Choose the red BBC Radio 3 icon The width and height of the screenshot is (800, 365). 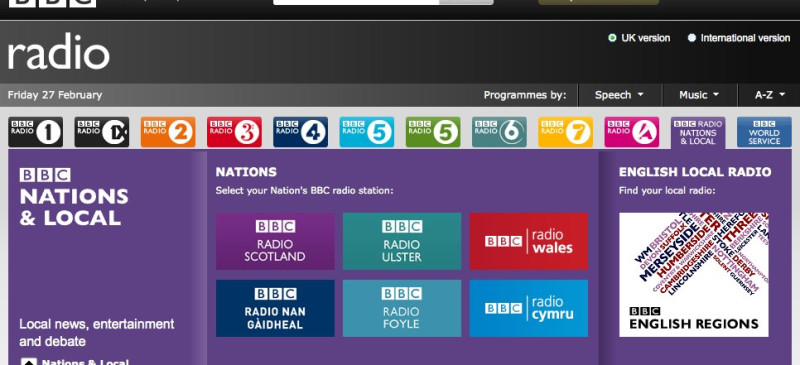pos(234,132)
